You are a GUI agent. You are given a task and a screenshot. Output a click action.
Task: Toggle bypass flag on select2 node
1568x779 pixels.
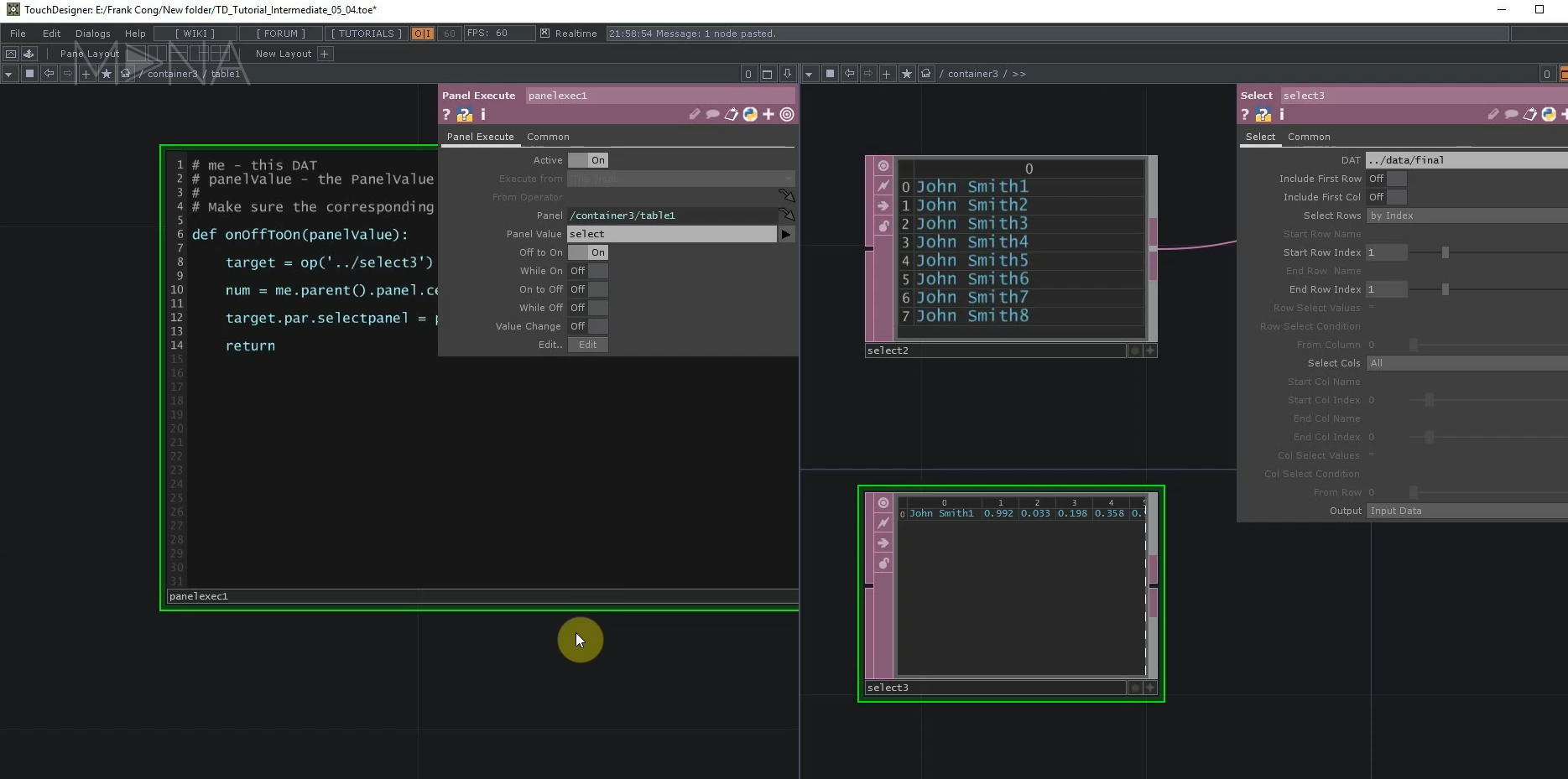883,206
